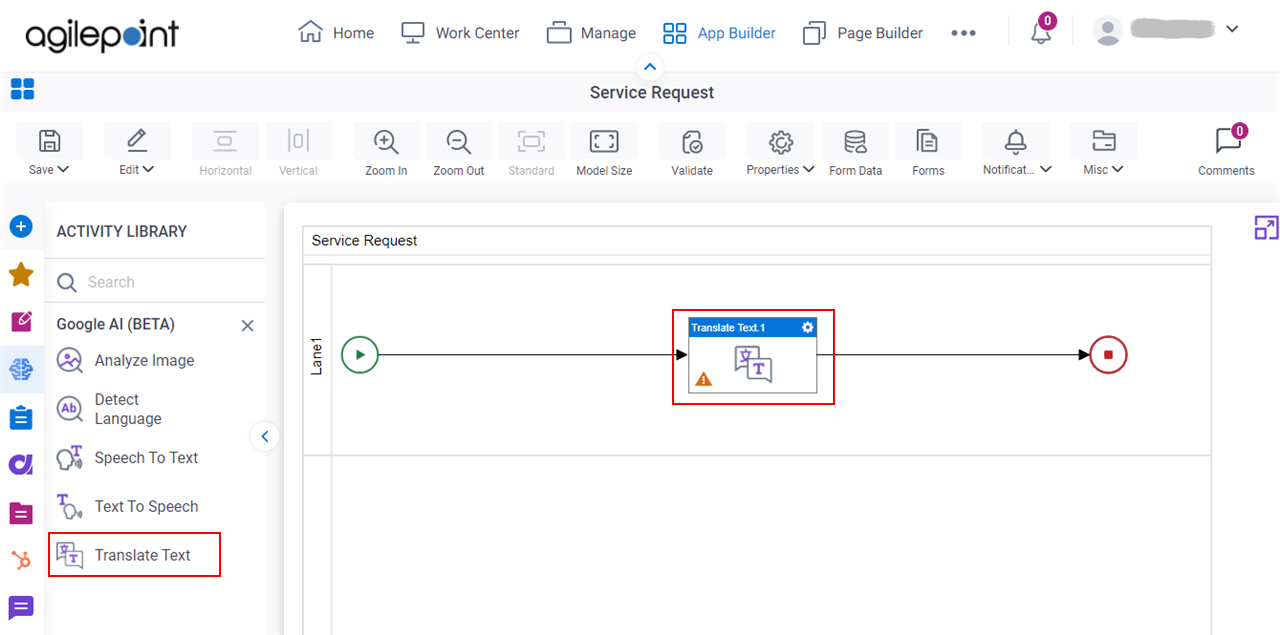Click the Validate process icon

coord(692,141)
